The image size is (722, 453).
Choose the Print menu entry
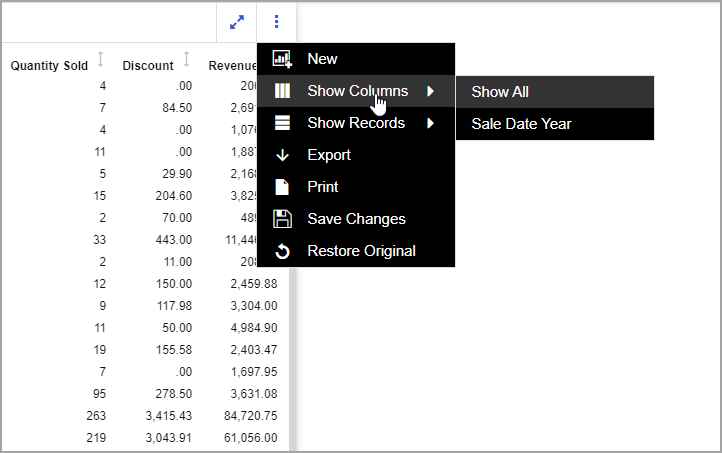pyautogui.click(x=323, y=187)
